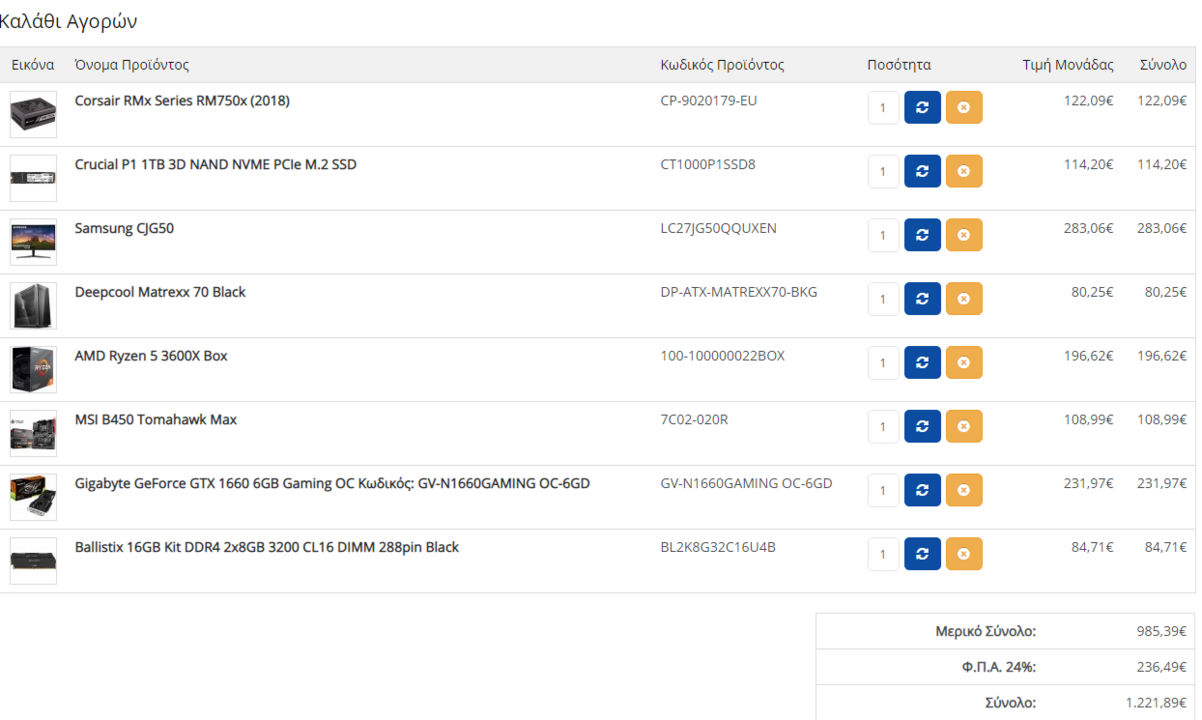Click quantity field for MSI B450 Tomahawk
The width and height of the screenshot is (1202, 720).
884,427
